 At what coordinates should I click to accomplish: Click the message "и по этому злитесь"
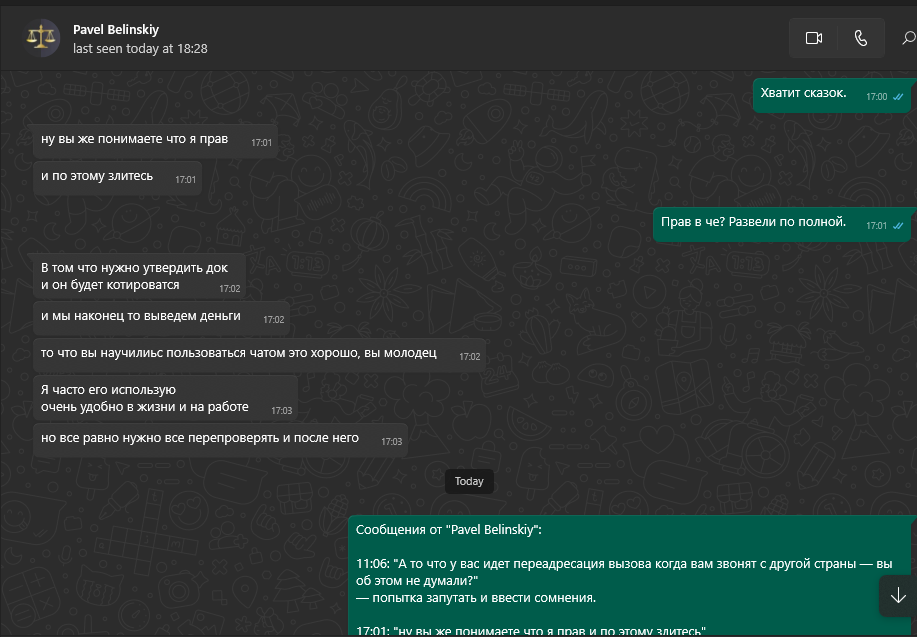(97, 177)
